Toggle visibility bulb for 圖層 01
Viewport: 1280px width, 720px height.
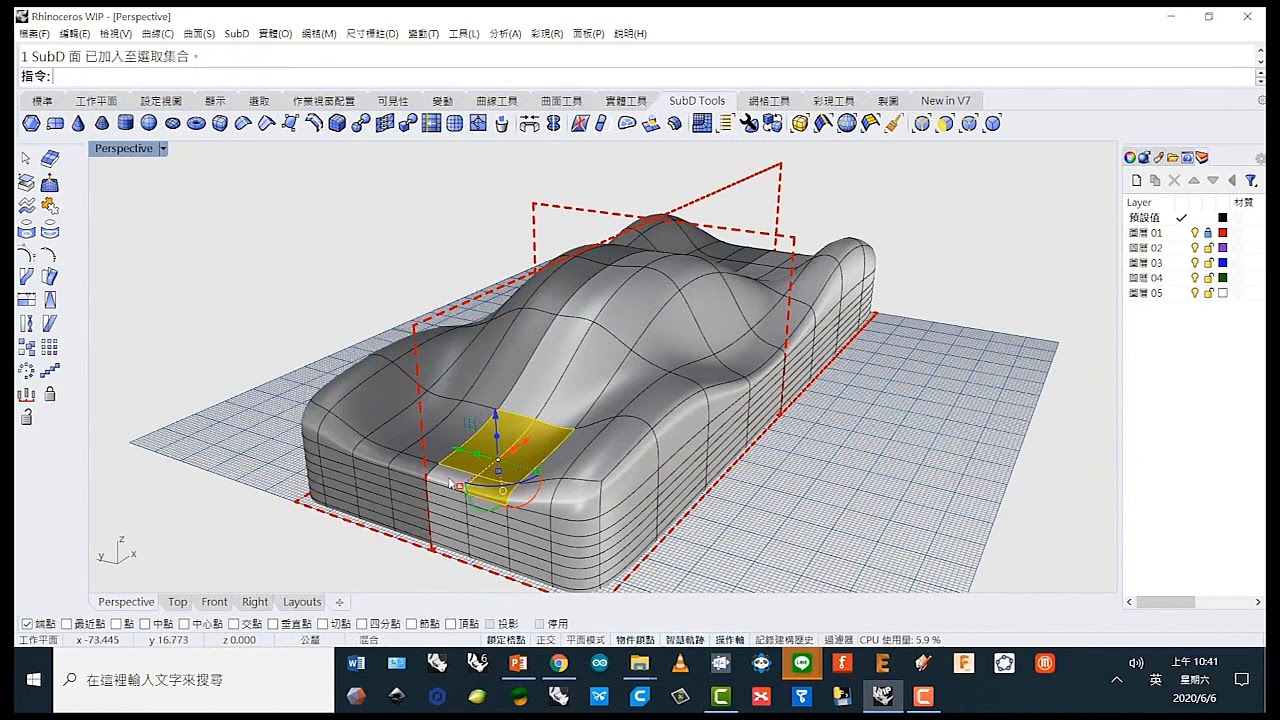pos(1194,233)
